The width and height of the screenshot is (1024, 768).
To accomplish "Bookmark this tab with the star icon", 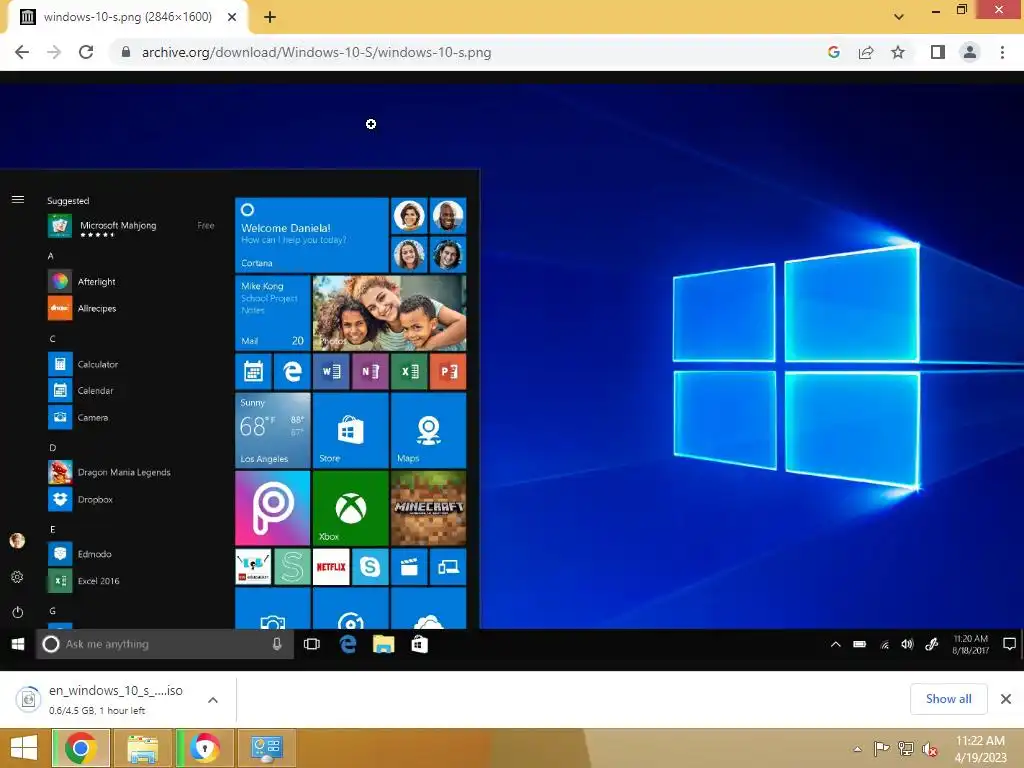I will tap(898, 52).
